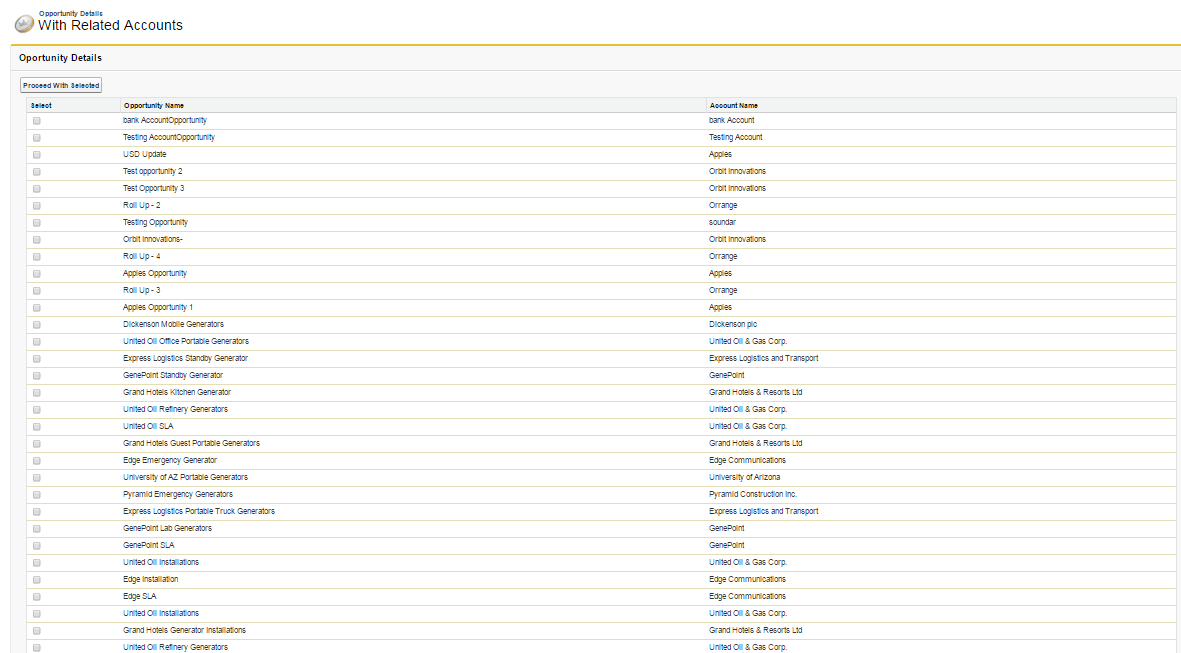This screenshot has width=1181, height=653.
Task: Check Grand Hotels Generator Installations checkbox
Action: (x=37, y=631)
